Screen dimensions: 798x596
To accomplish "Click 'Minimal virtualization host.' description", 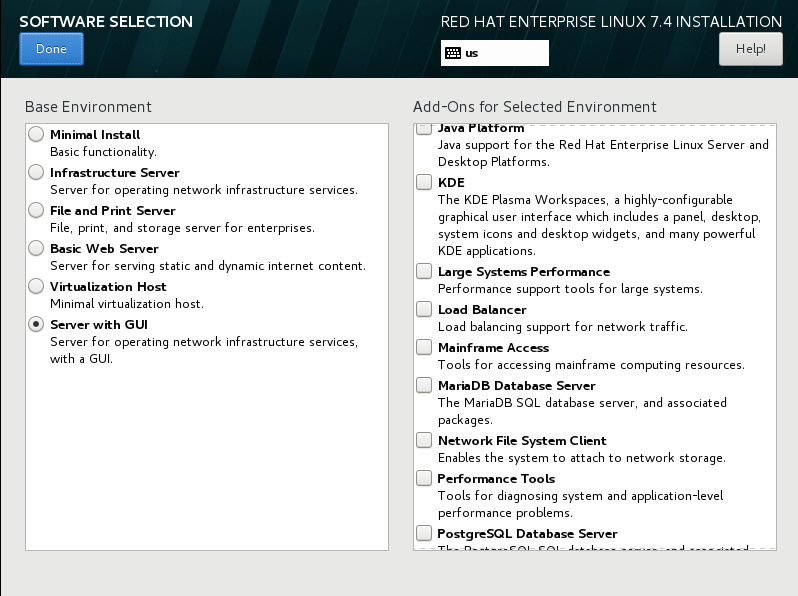I will tap(127, 304).
